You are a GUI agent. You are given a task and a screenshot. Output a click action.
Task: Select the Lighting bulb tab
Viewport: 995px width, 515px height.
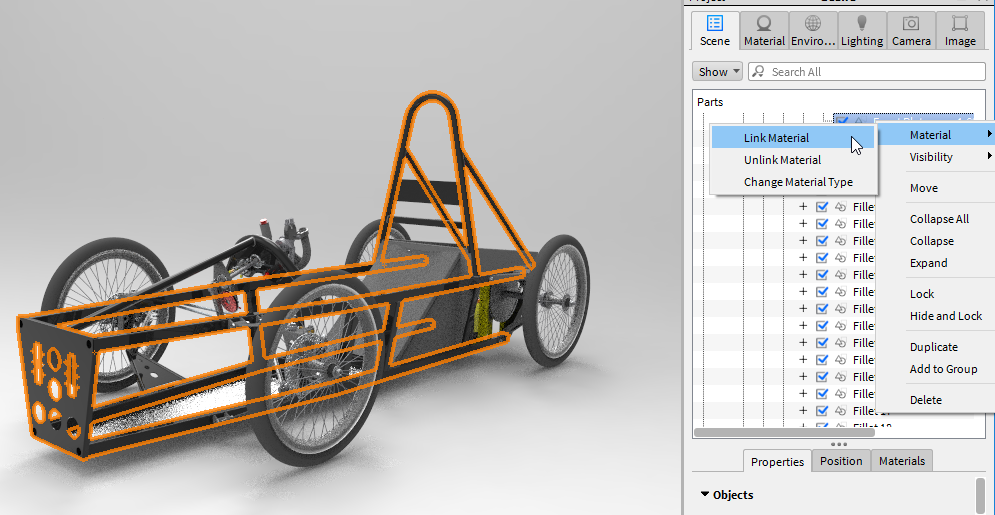pos(862,23)
